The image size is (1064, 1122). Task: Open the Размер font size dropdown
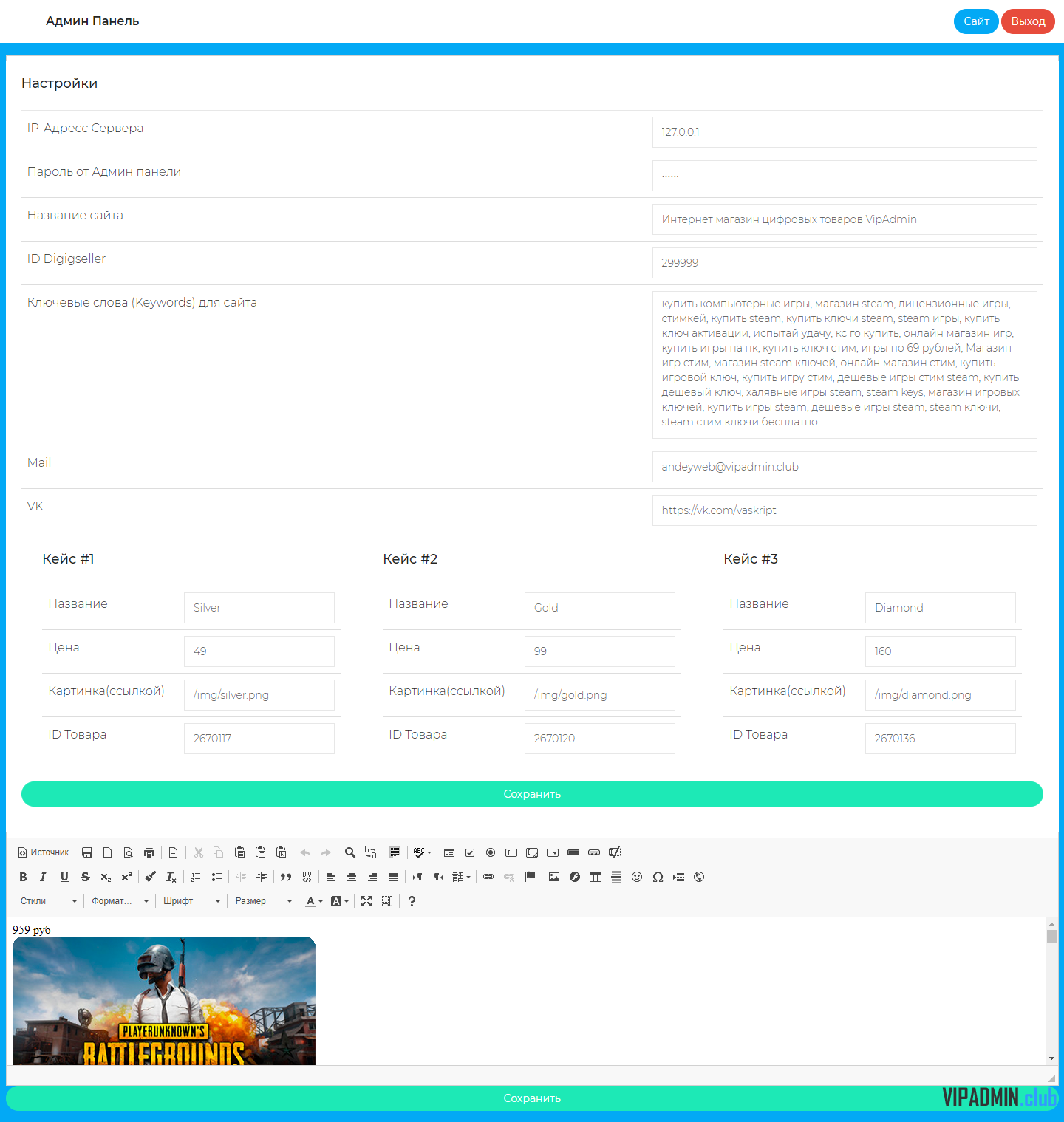[263, 901]
